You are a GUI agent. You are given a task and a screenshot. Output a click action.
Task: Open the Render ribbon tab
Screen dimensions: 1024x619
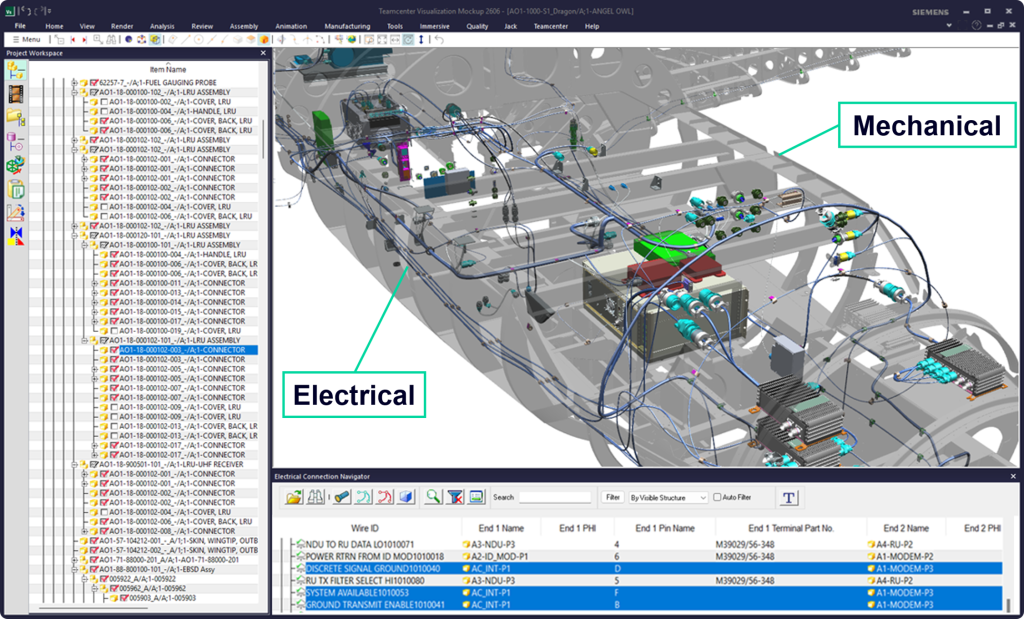click(122, 26)
